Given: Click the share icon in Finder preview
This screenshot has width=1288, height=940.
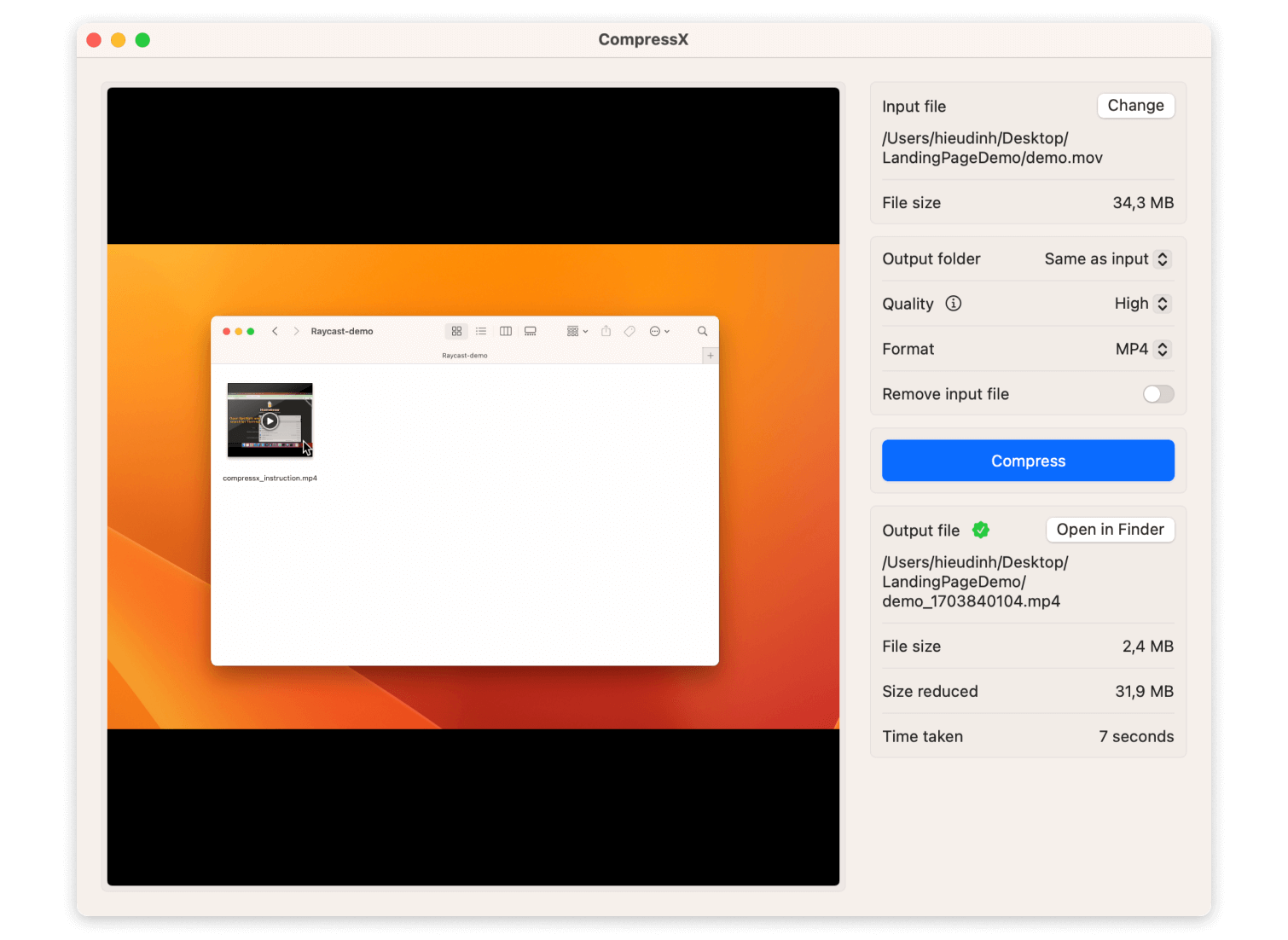Looking at the screenshot, I should [606, 331].
